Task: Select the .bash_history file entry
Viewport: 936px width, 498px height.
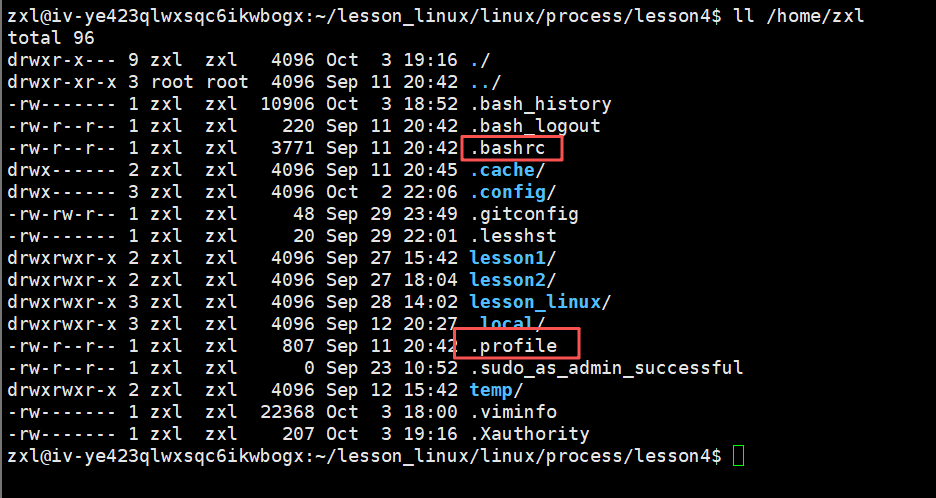Action: click(x=540, y=104)
